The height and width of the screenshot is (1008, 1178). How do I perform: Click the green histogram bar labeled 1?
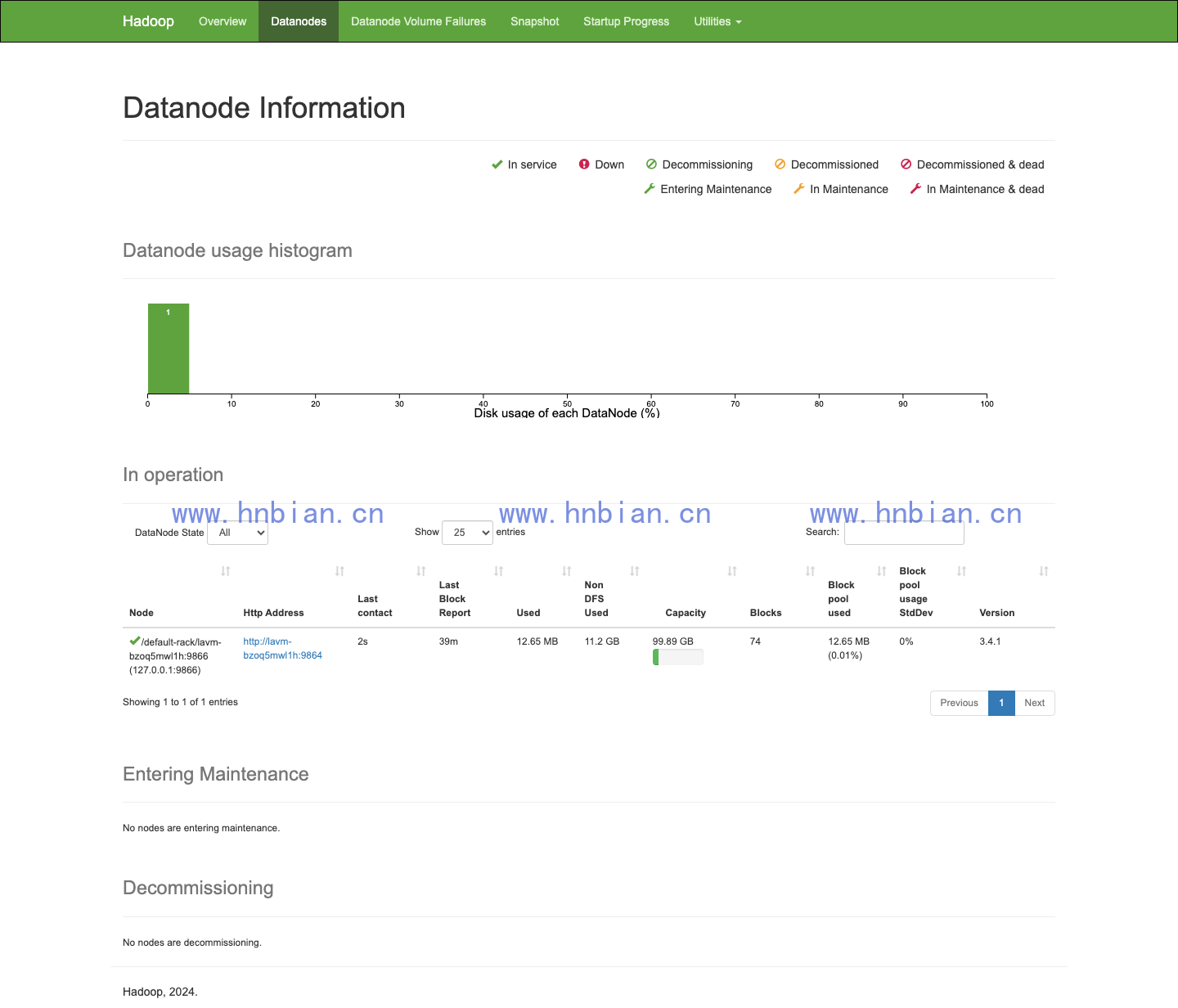tap(169, 349)
